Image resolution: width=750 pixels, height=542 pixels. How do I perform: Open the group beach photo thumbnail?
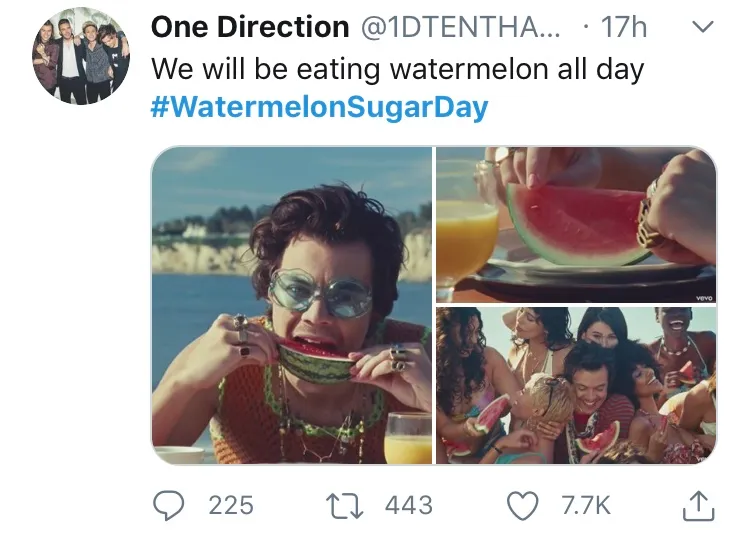pyautogui.click(x=576, y=385)
